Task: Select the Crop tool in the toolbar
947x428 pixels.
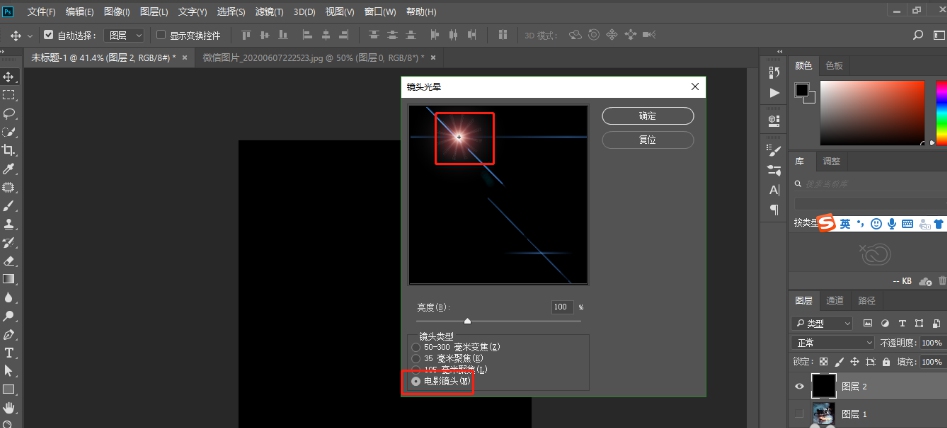Action: [x=9, y=150]
